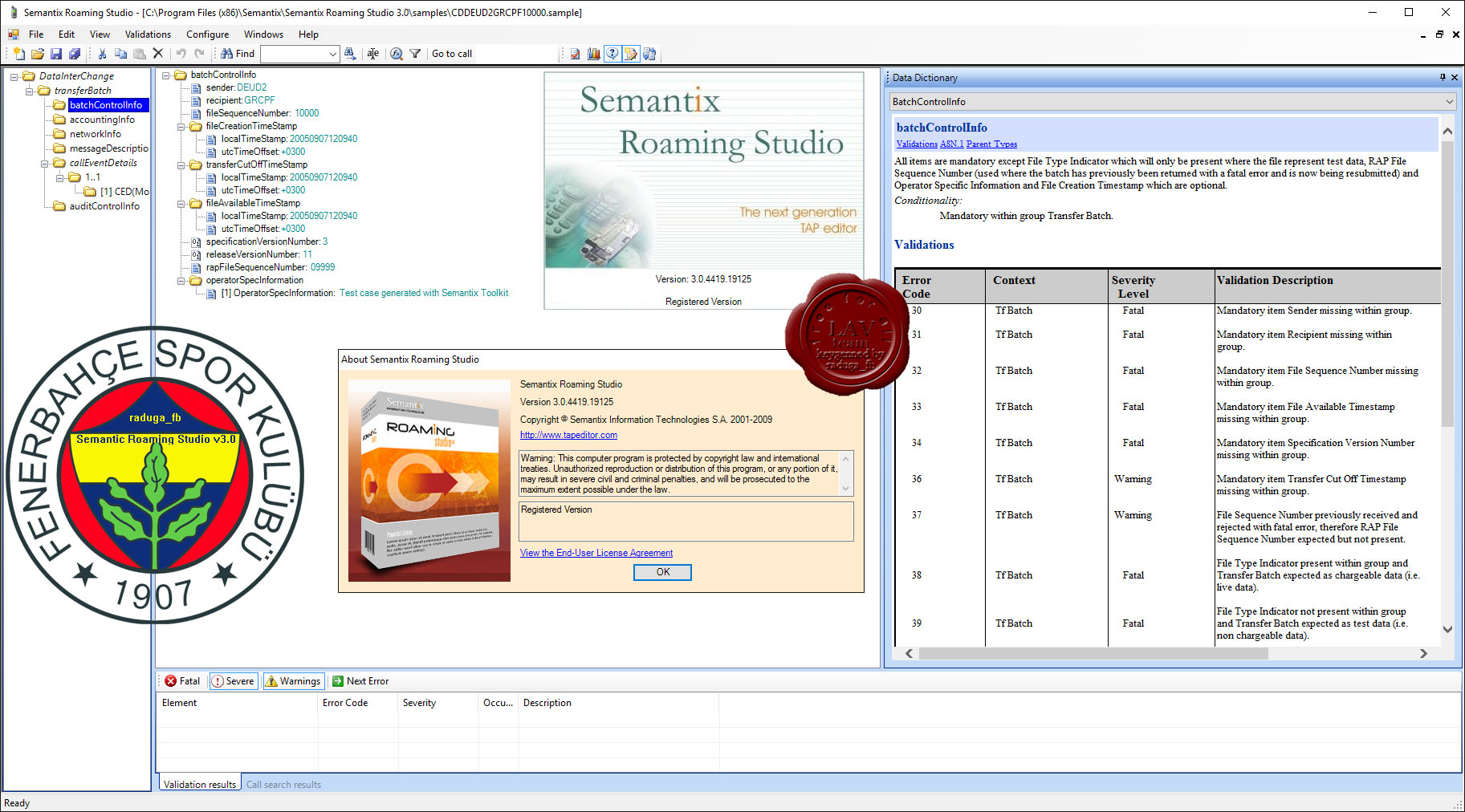
Task: Open the BatchControlInfo combo box
Action: [x=1173, y=102]
